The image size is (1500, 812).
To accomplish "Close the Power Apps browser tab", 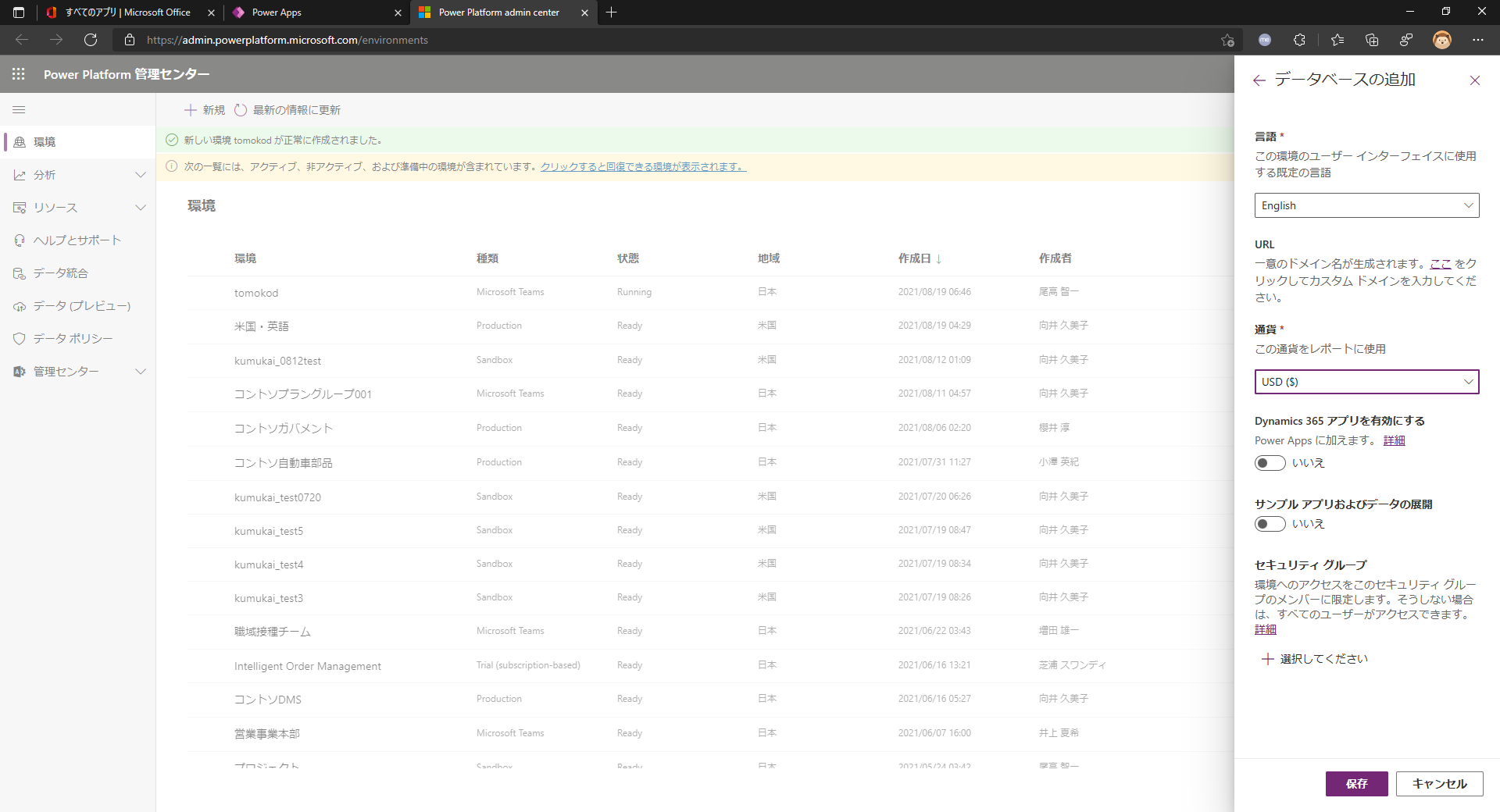I will coord(398,12).
